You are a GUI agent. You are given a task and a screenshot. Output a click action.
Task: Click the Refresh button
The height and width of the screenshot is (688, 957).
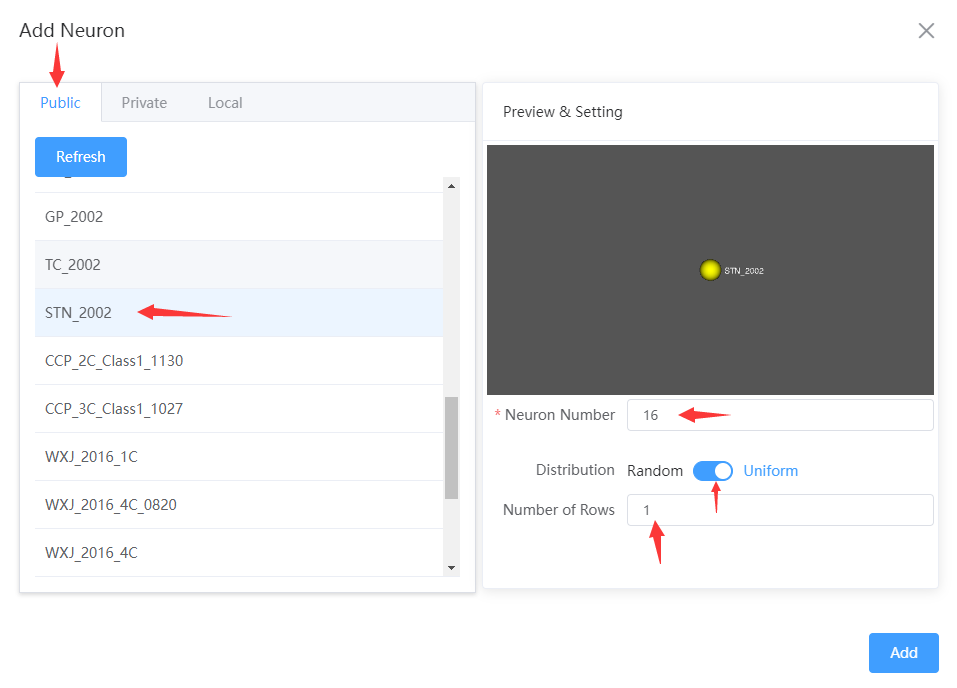(x=81, y=157)
